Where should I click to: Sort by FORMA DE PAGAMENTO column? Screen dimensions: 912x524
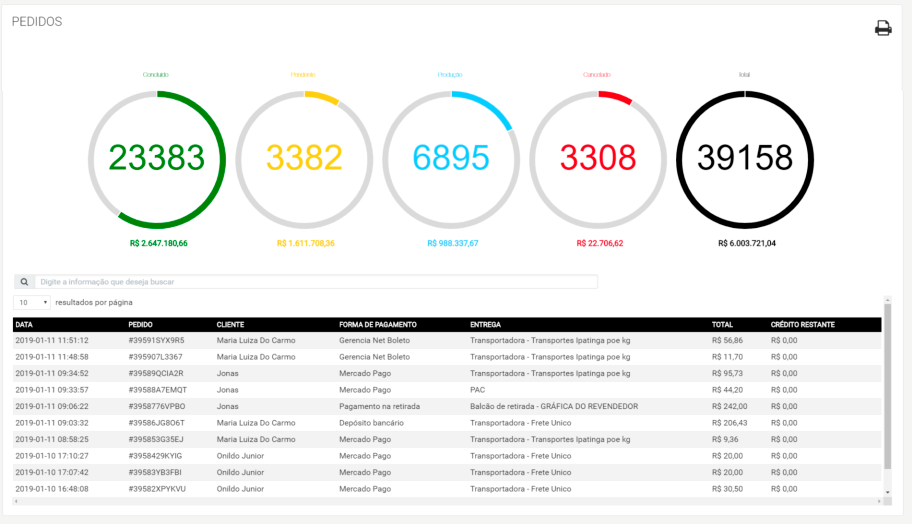tap(378, 325)
